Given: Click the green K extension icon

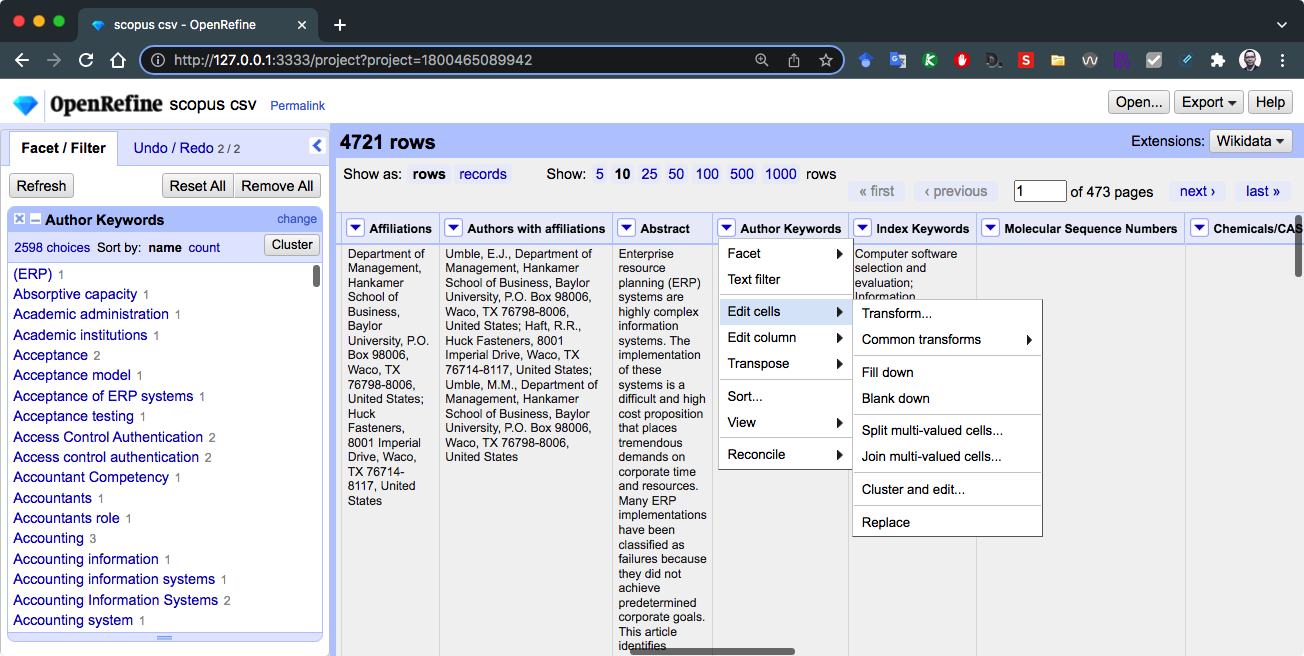Looking at the screenshot, I should click(x=930, y=60).
